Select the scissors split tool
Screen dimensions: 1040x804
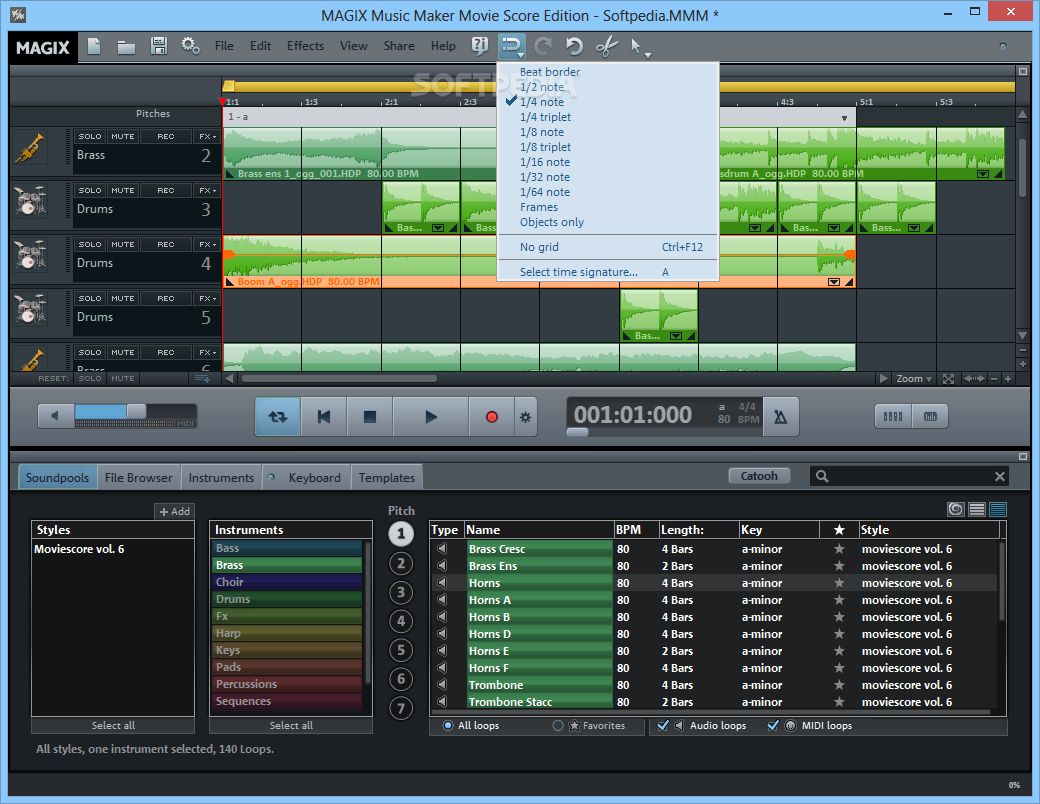[x=606, y=46]
